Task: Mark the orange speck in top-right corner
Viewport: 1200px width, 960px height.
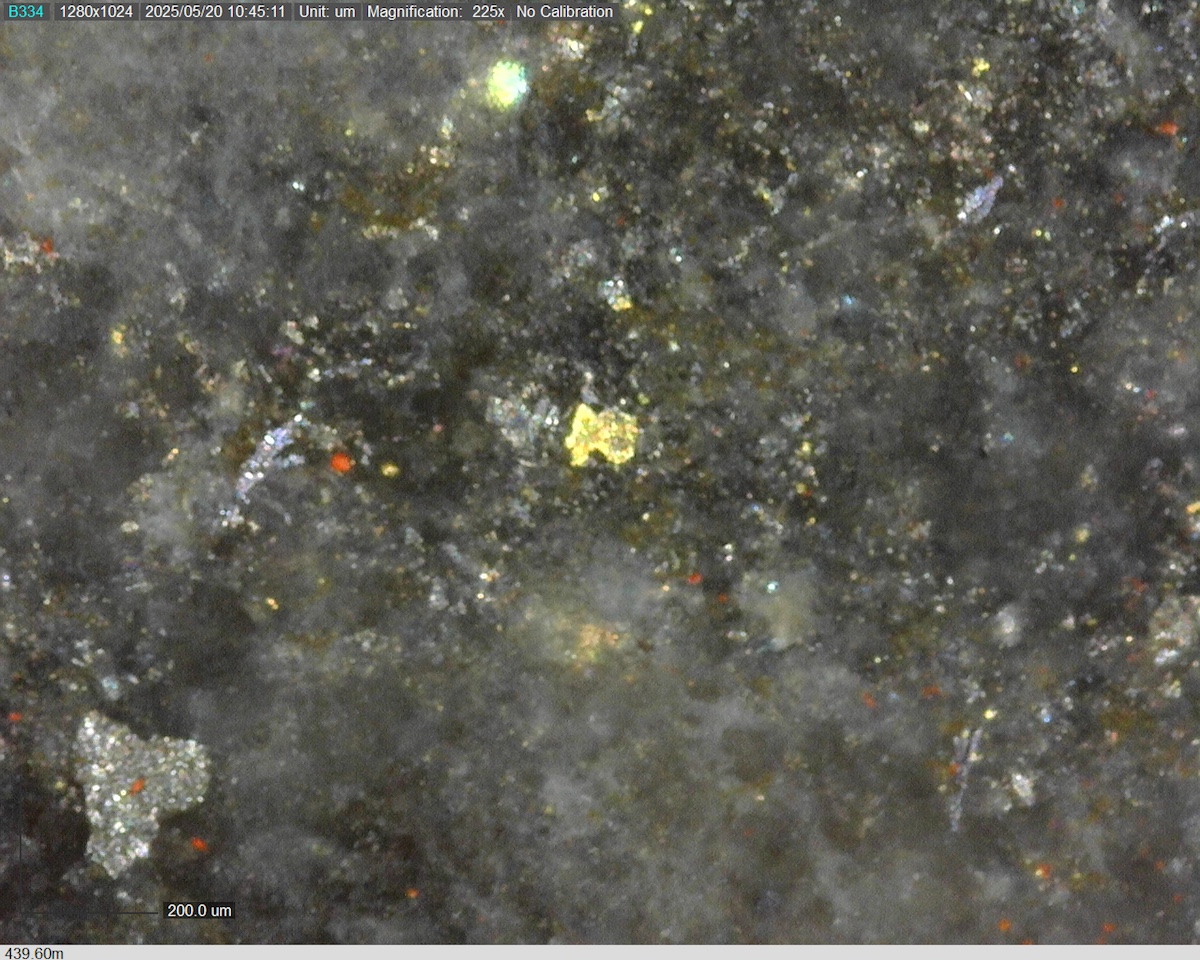Action: [x=1167, y=129]
